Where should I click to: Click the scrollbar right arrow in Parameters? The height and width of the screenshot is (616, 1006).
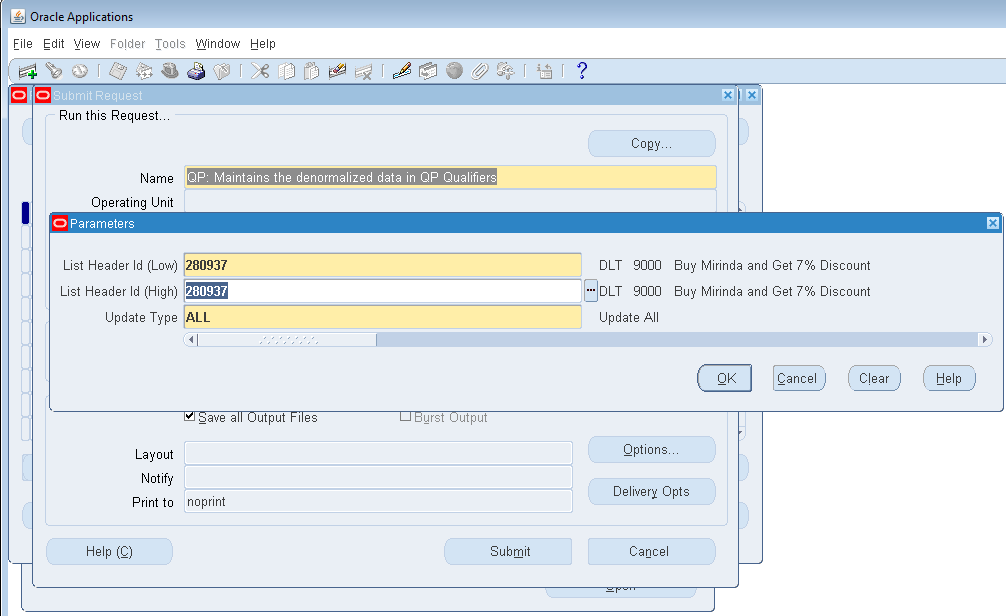[985, 339]
